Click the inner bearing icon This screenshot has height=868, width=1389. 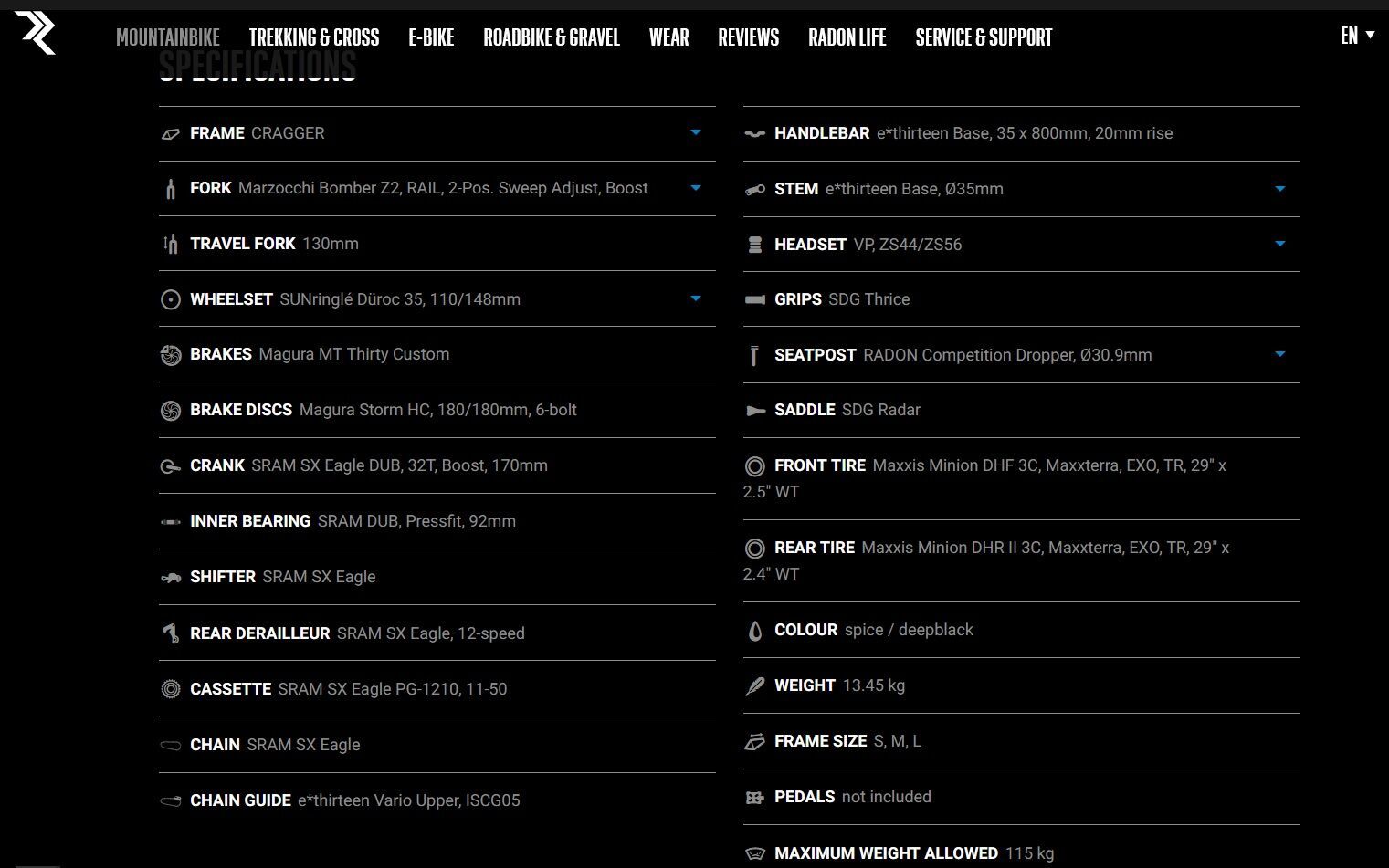(171, 522)
